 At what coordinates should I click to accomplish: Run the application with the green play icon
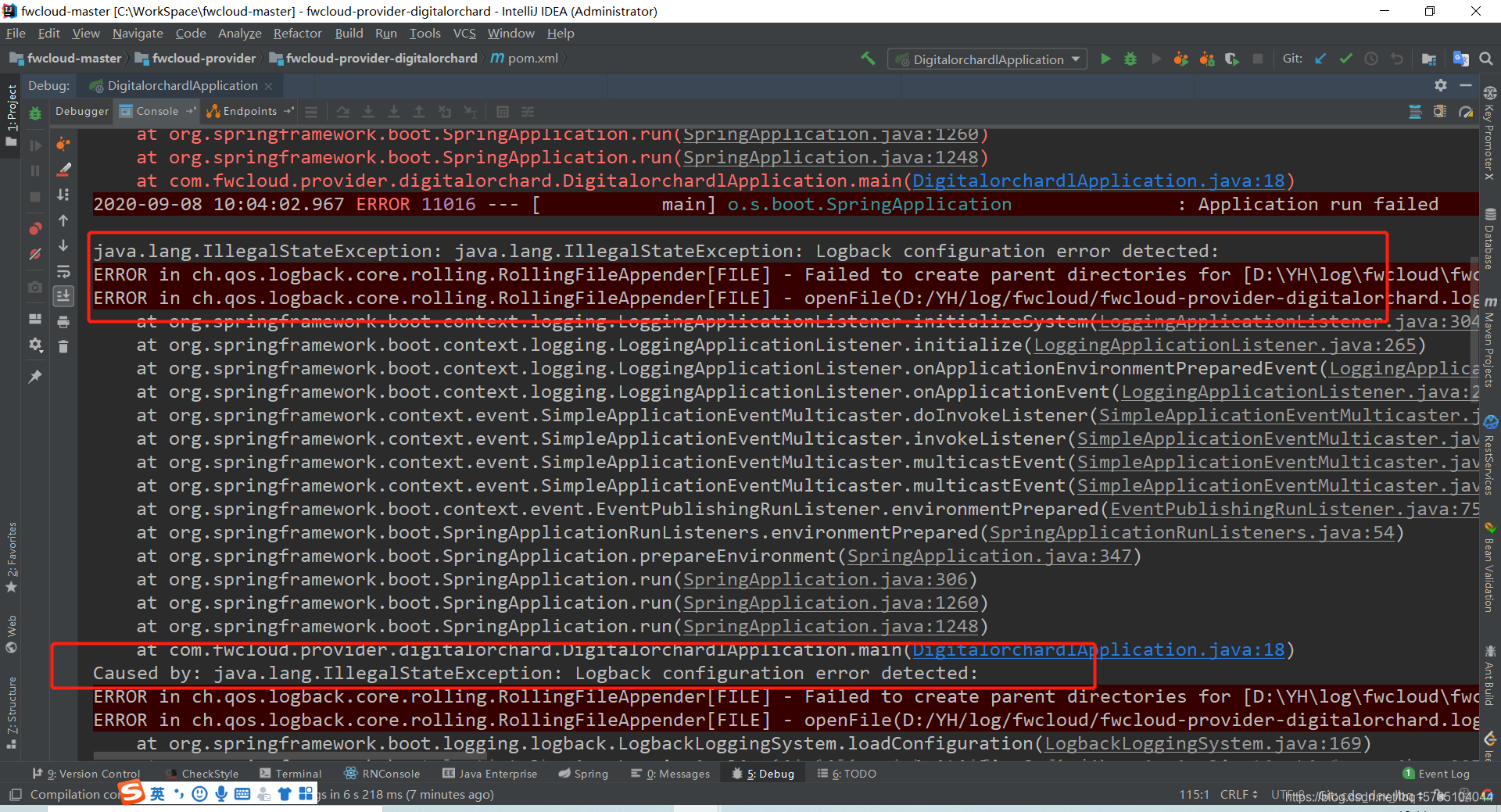(1105, 59)
